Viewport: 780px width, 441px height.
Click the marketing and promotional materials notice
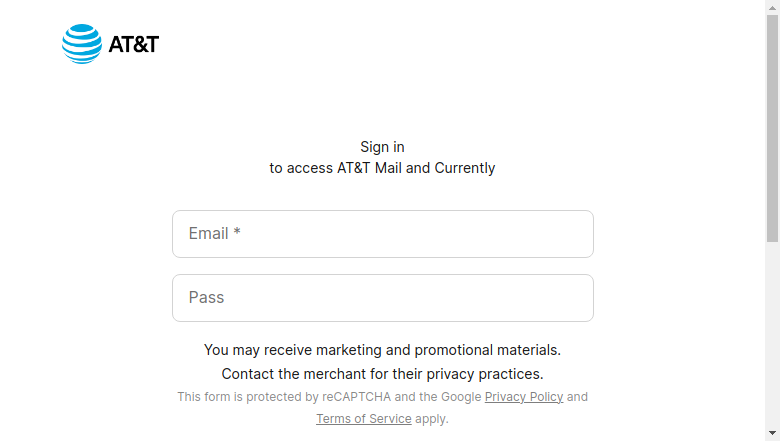point(382,350)
